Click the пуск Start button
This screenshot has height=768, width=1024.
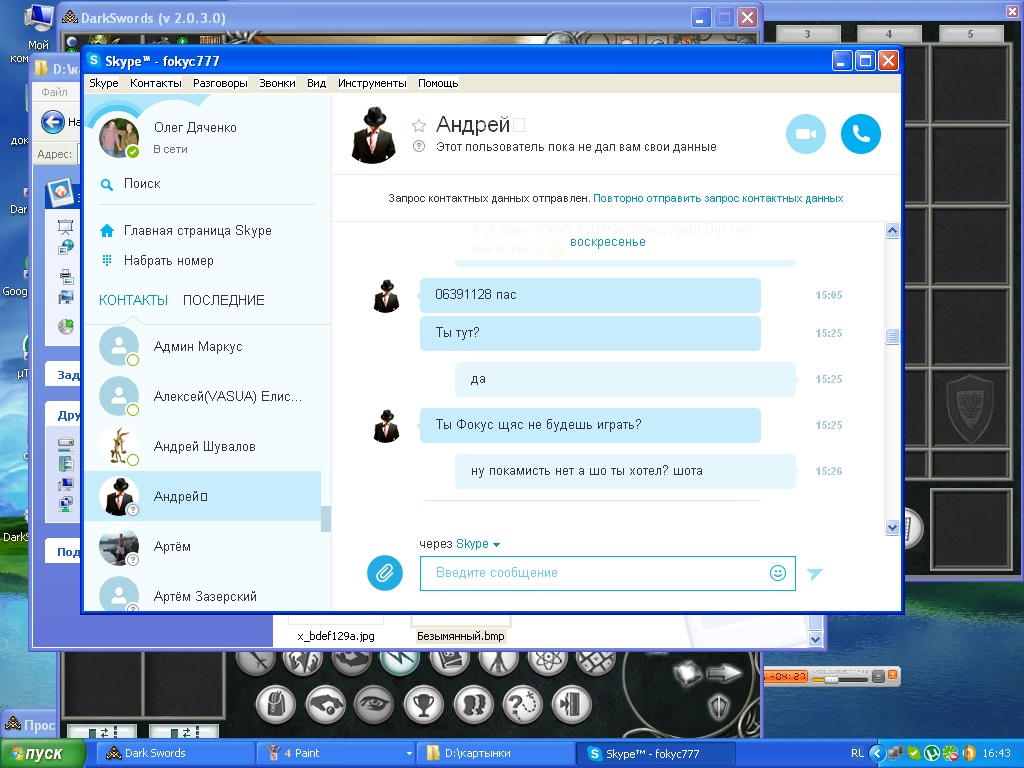[x=42, y=754]
